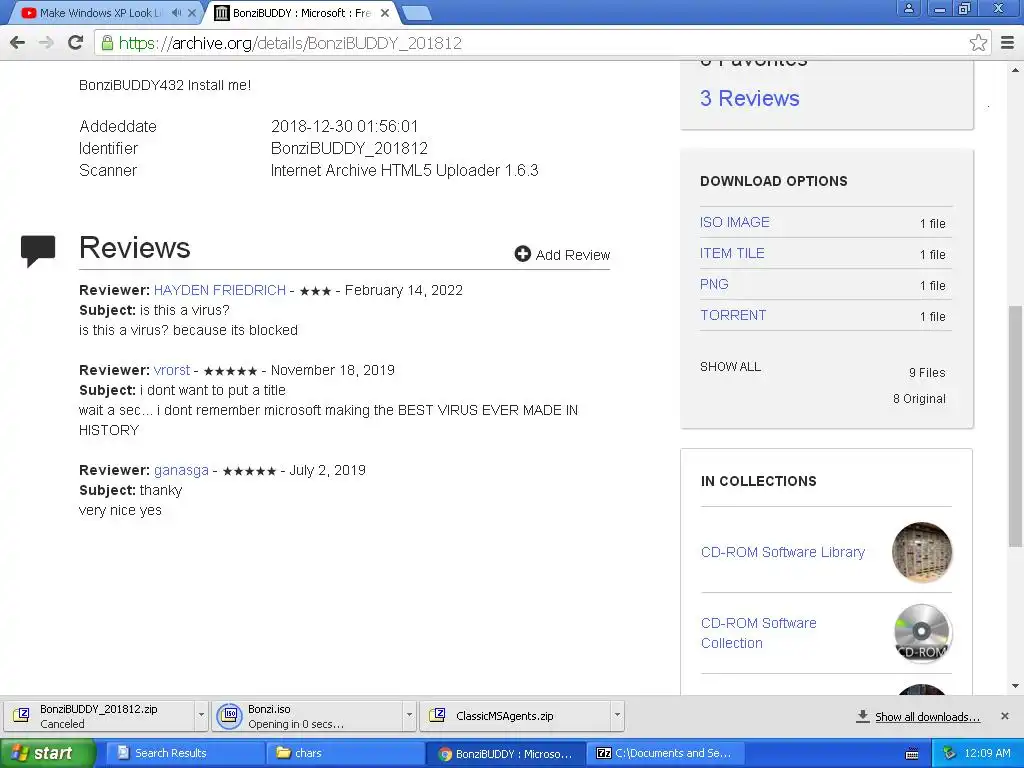Open reviewer vrorst's profile
This screenshot has height=768, width=1024.
coord(172,370)
